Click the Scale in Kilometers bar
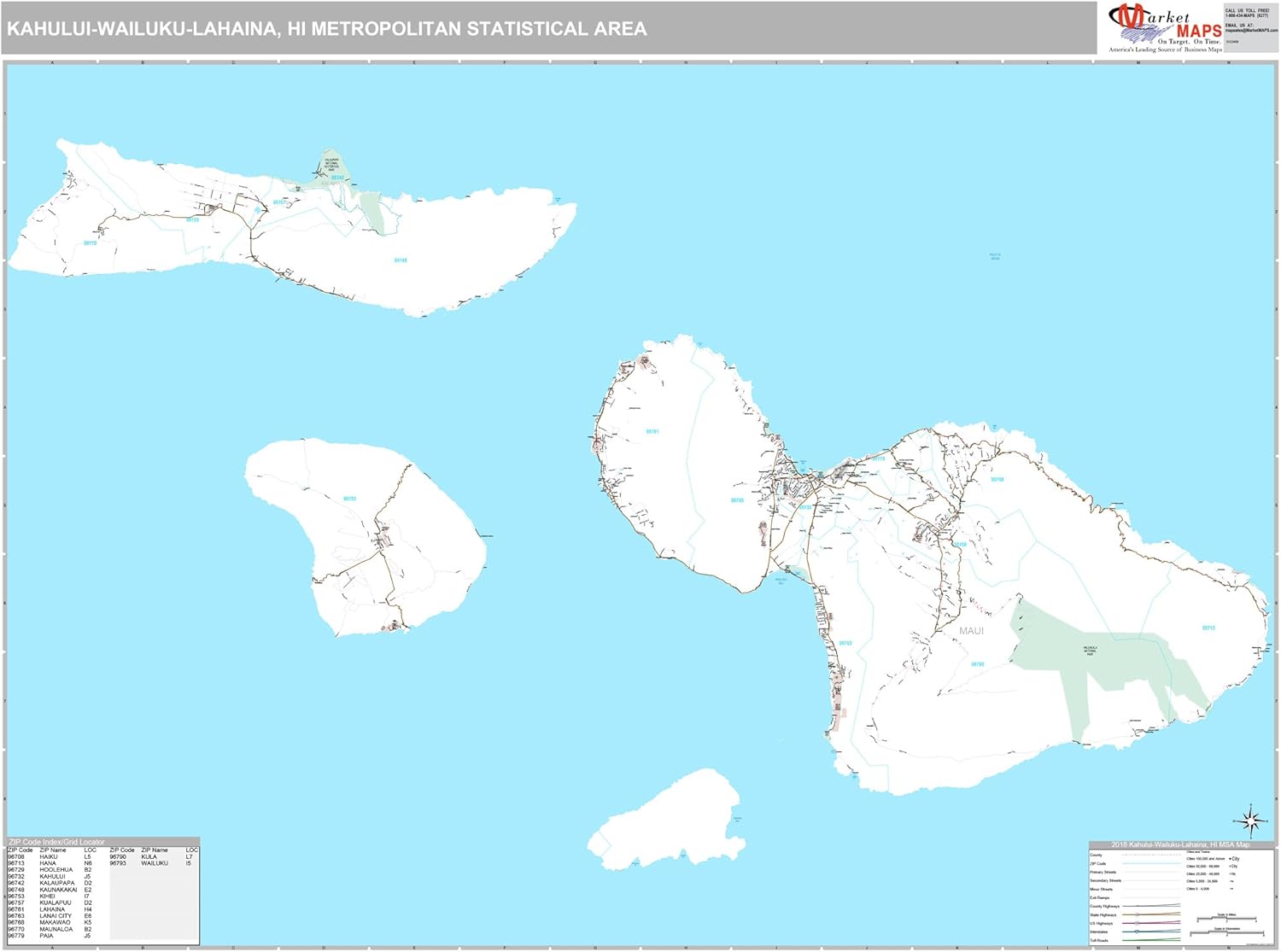The height and width of the screenshot is (952, 1281). [x=1225, y=932]
